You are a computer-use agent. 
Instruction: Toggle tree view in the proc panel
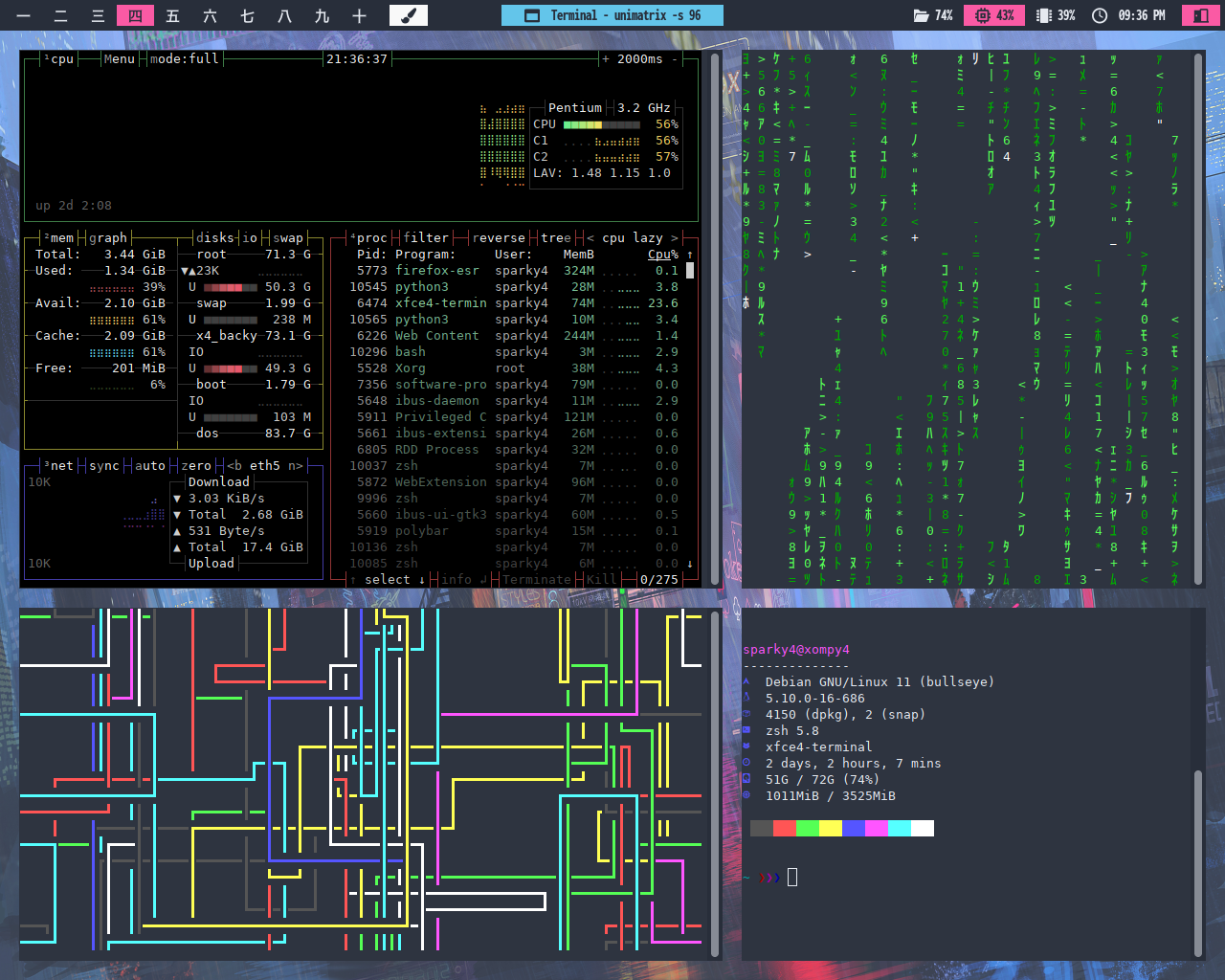(555, 238)
